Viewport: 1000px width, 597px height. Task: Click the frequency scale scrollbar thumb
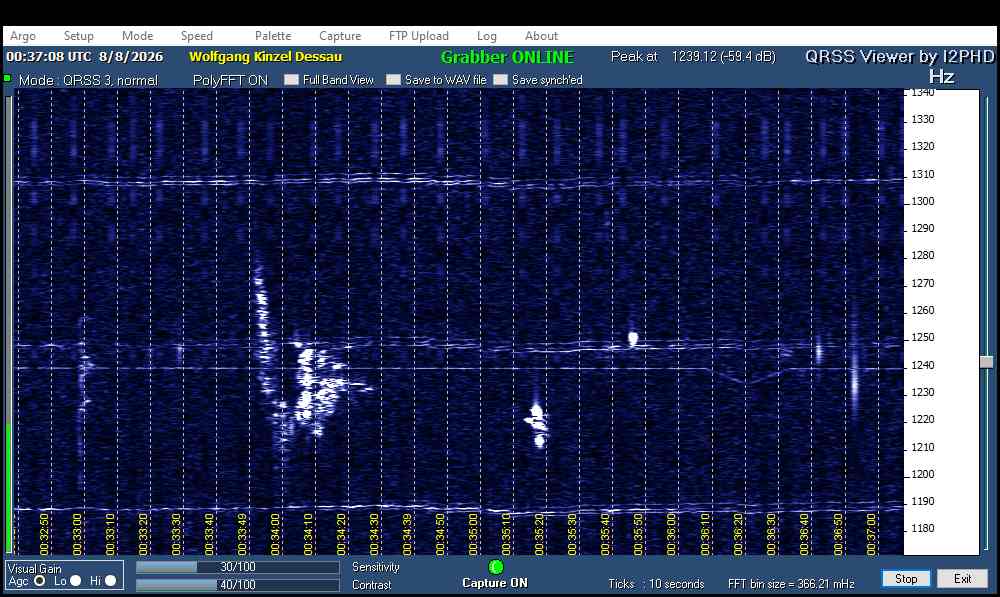986,362
